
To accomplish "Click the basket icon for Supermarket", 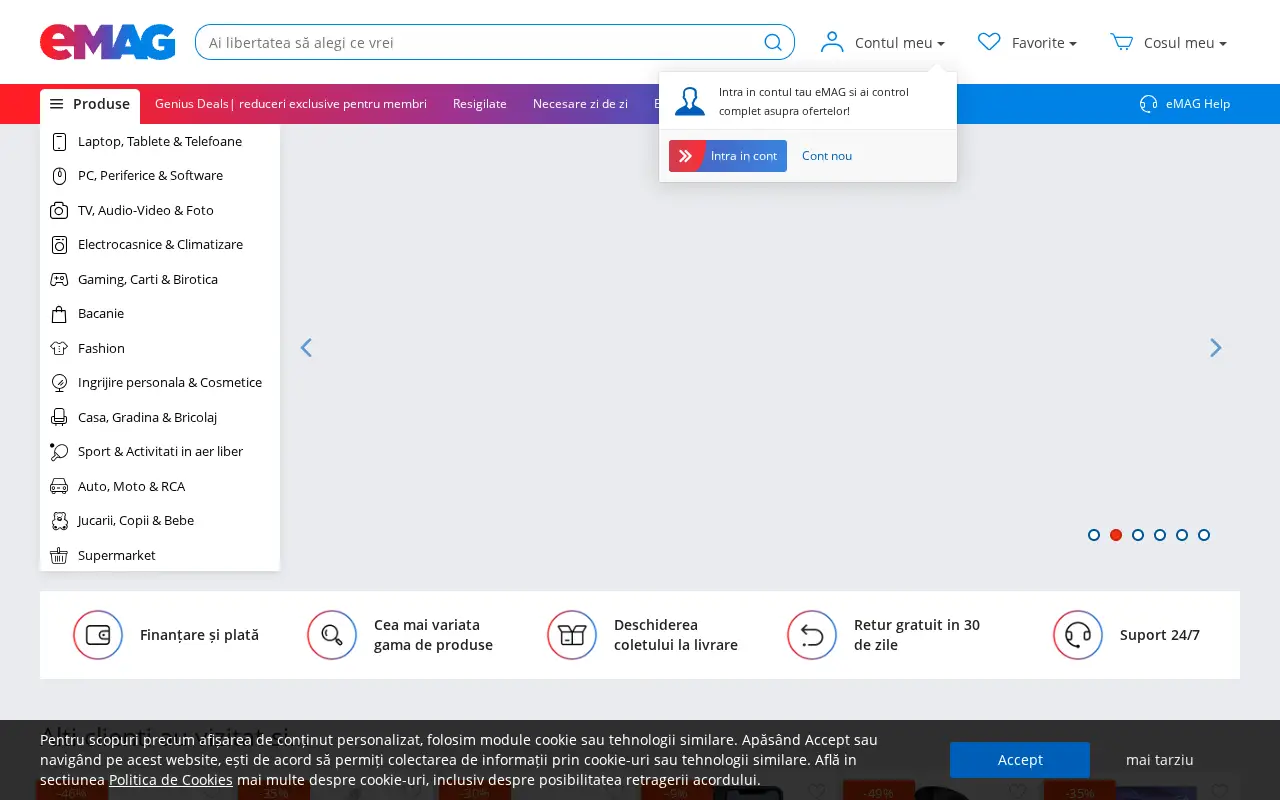I will point(59,556).
